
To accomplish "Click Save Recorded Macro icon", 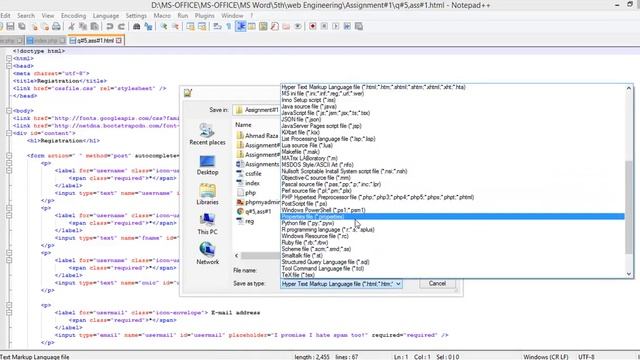I will 359,27.
